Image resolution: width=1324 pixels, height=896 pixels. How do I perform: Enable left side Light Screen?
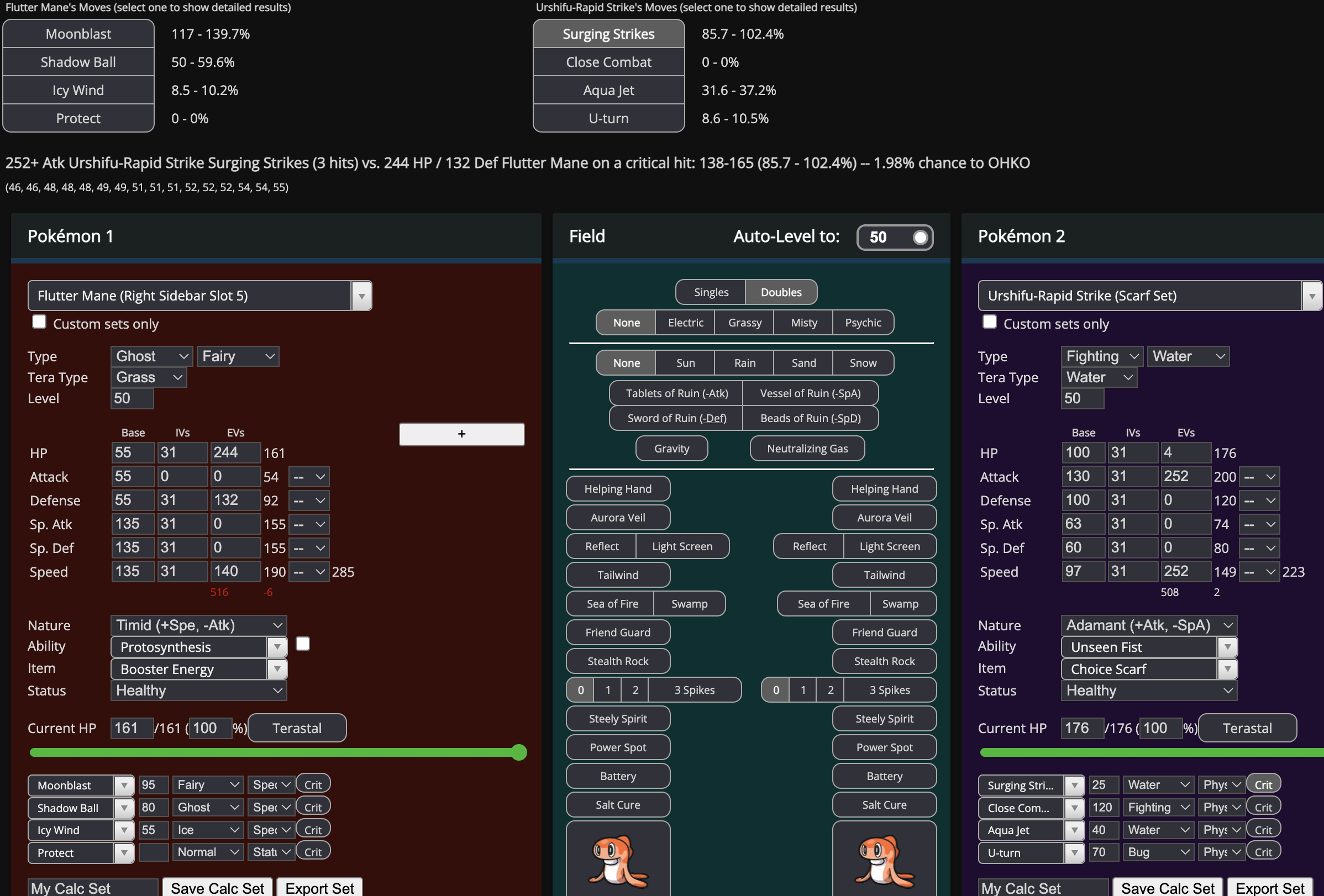[x=682, y=546]
